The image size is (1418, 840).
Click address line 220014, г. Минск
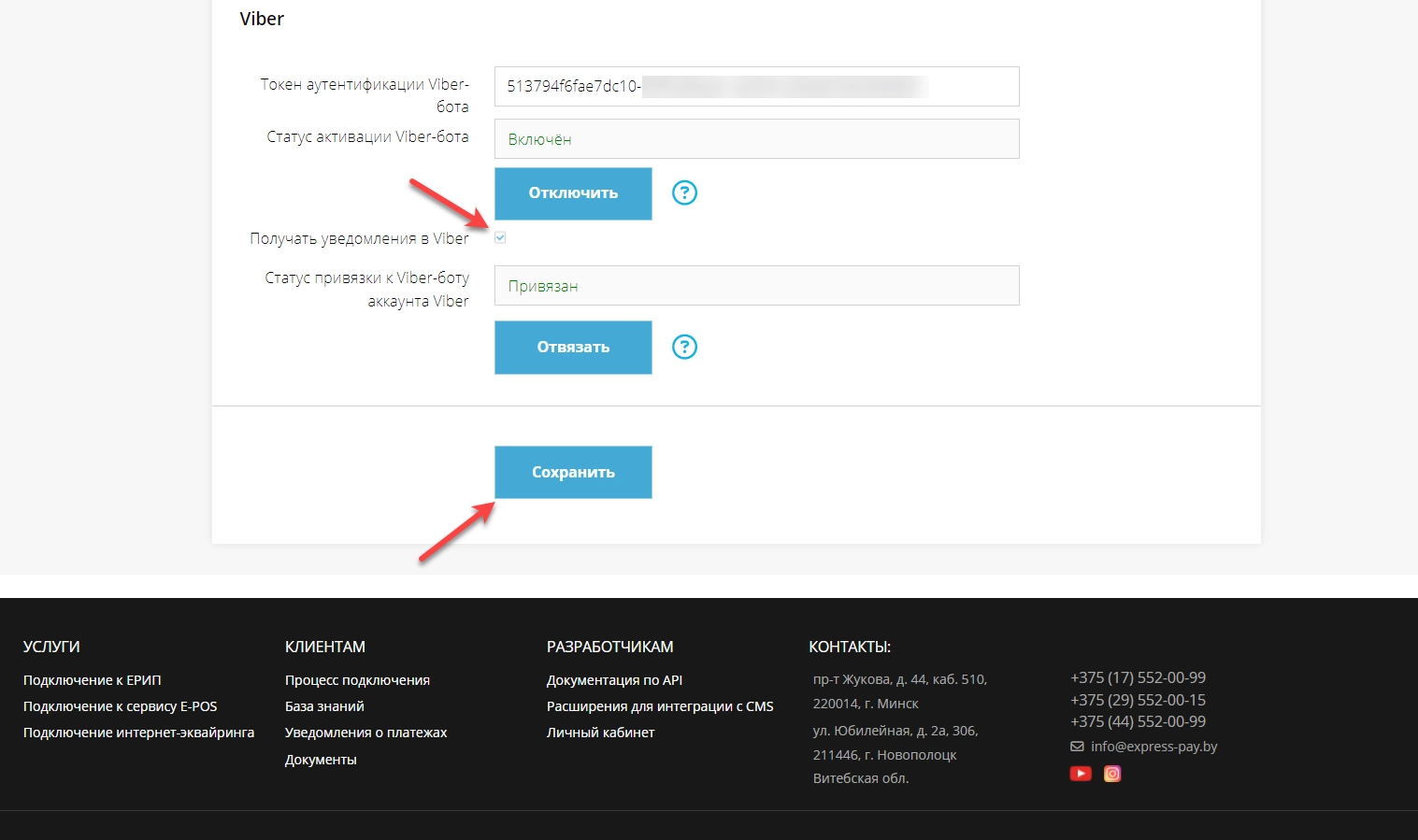[x=866, y=704]
